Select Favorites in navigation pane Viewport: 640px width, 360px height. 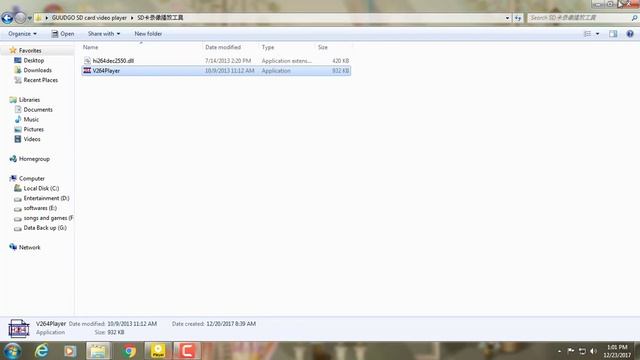tap(30, 51)
